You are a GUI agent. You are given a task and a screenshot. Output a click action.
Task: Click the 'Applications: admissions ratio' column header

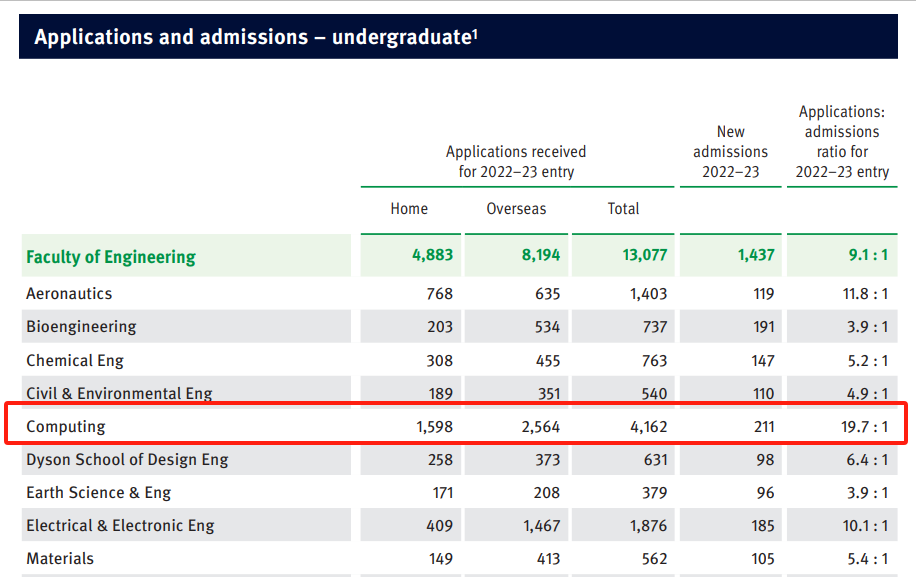(842, 142)
